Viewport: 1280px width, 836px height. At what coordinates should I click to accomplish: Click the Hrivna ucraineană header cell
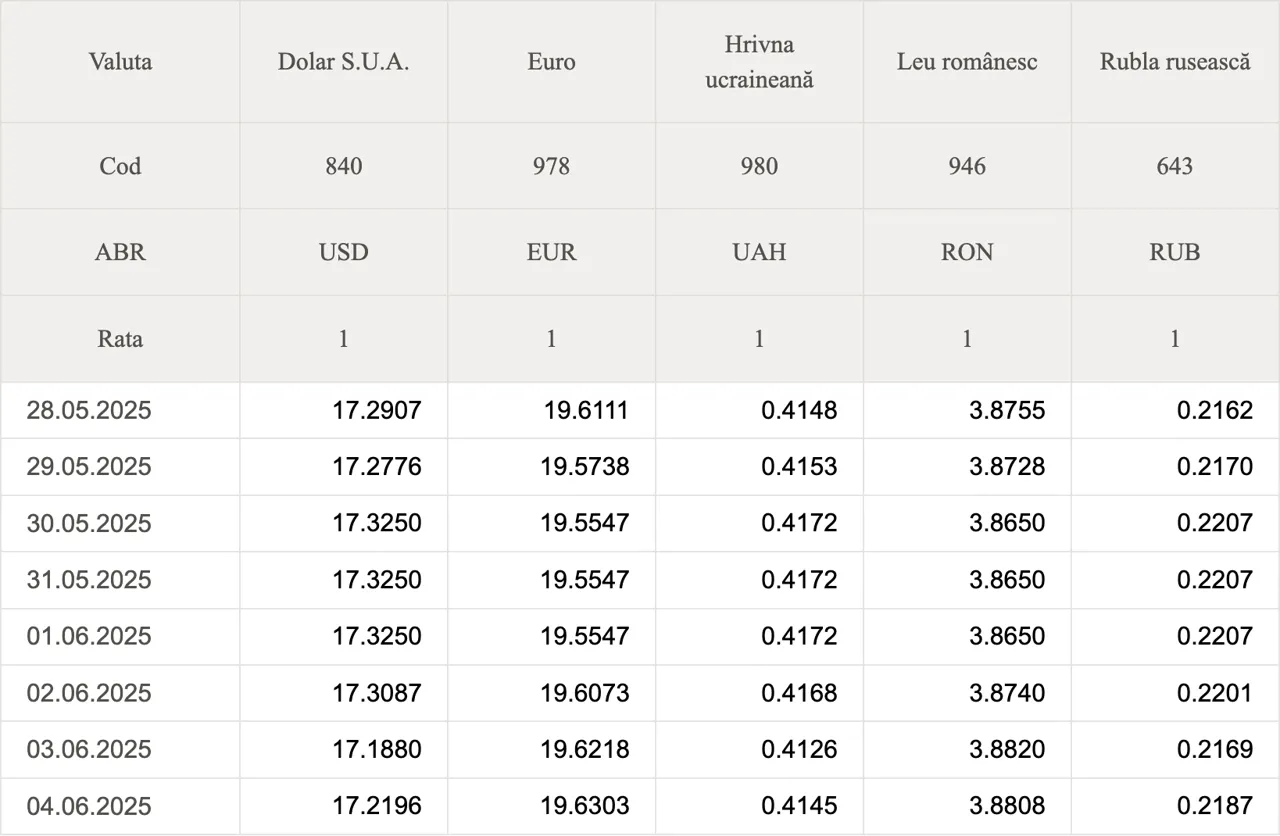coord(759,62)
